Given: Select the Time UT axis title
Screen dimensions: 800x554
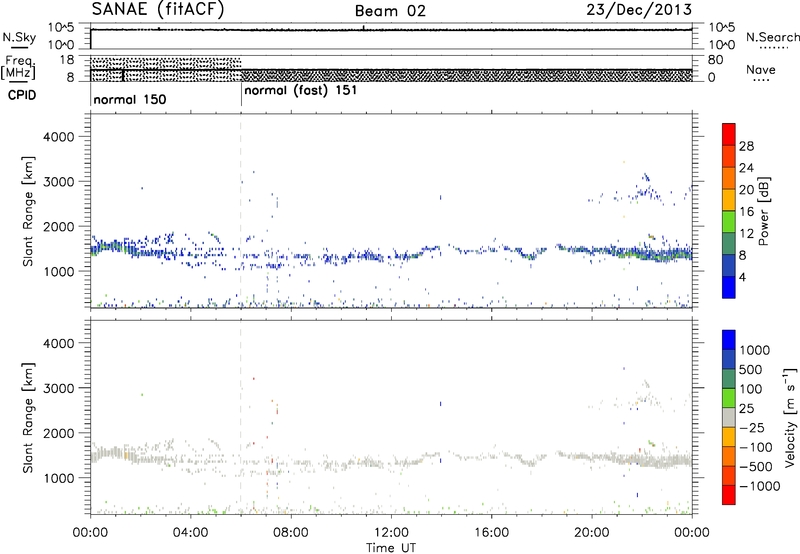Looking at the screenshot, I should tap(391, 548).
